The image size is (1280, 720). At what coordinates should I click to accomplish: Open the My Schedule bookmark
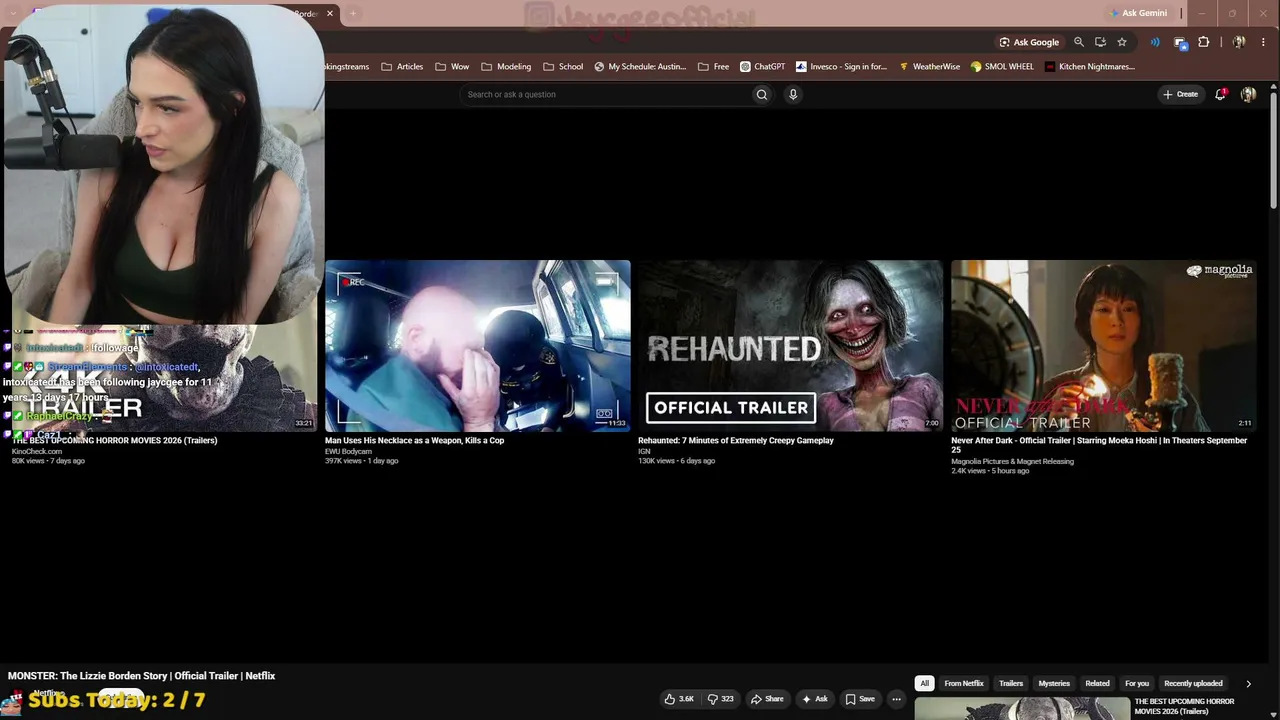(x=640, y=67)
